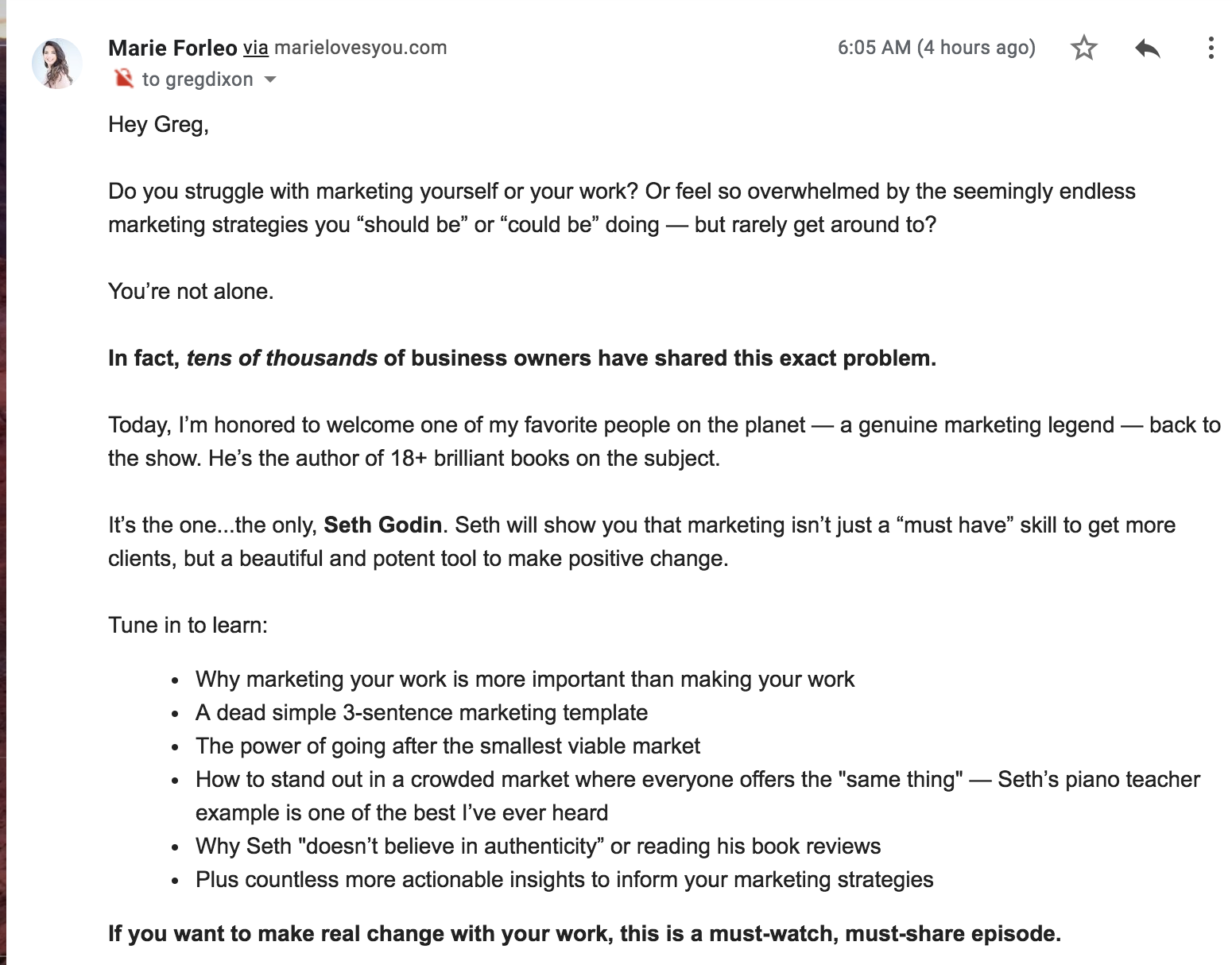Image resolution: width=1232 pixels, height=965 pixels.
Task: Star this email from Marie Forleo
Action: tap(1083, 48)
